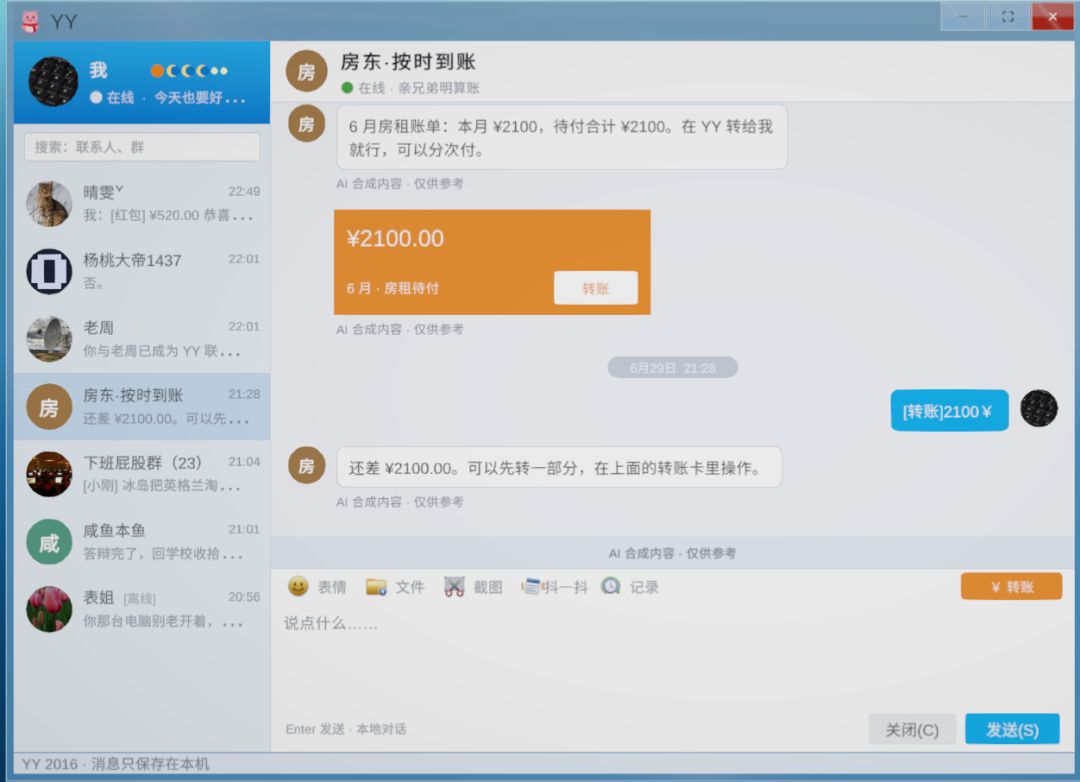The image size is (1080, 782).
Task: Open the chat with 晴雯
Action: [x=142, y=204]
